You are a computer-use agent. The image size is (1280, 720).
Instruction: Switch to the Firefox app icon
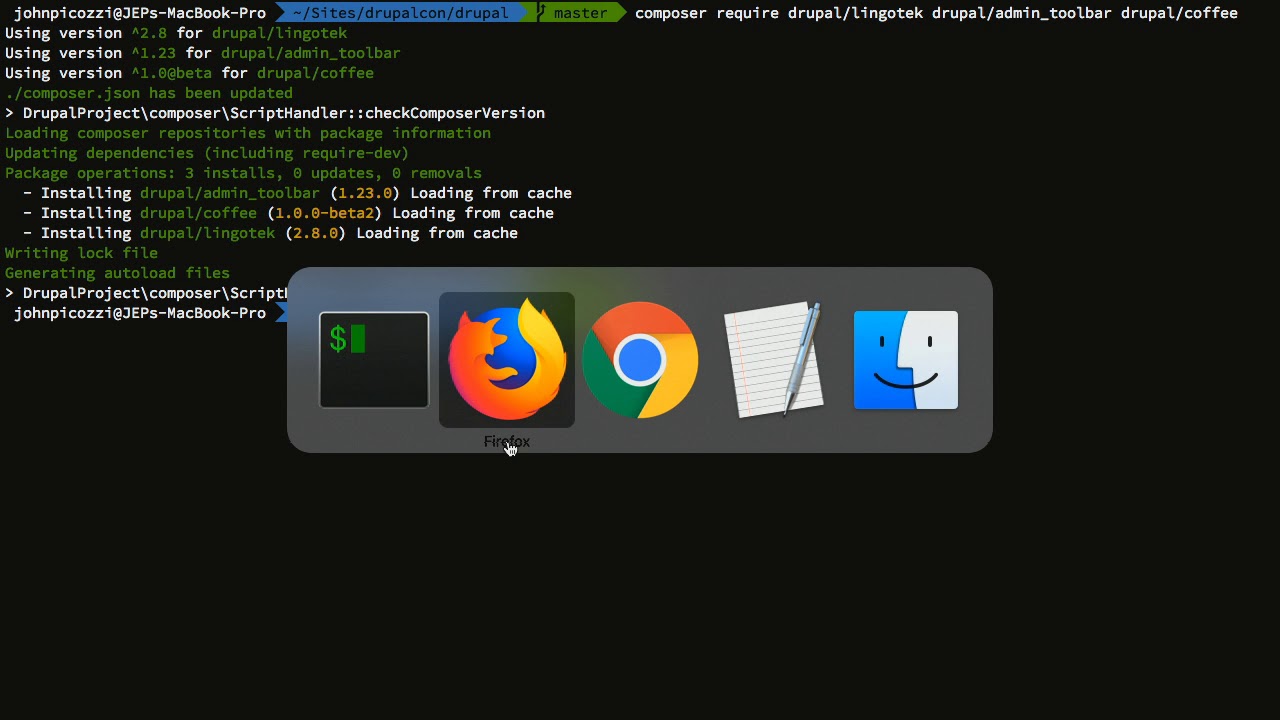[507, 360]
